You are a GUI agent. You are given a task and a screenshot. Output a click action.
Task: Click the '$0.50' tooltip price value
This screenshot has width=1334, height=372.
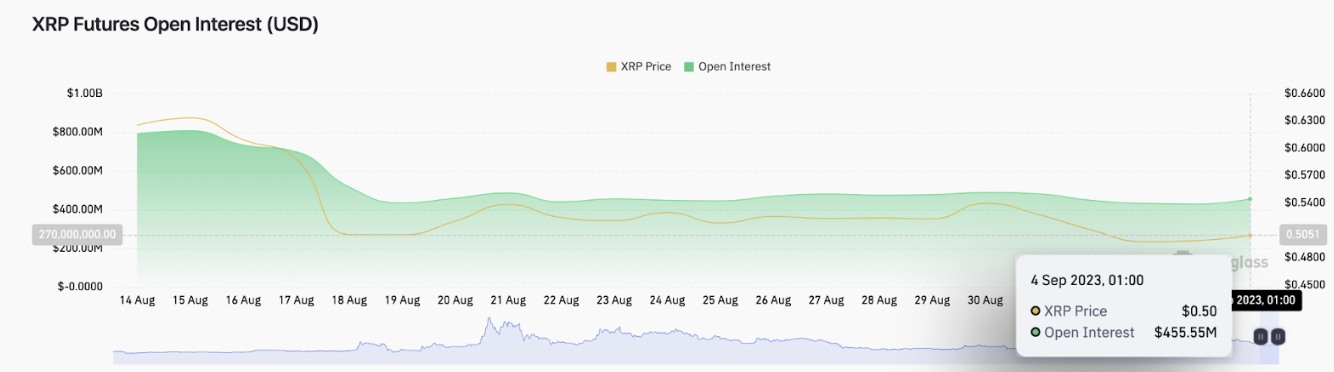point(1200,311)
